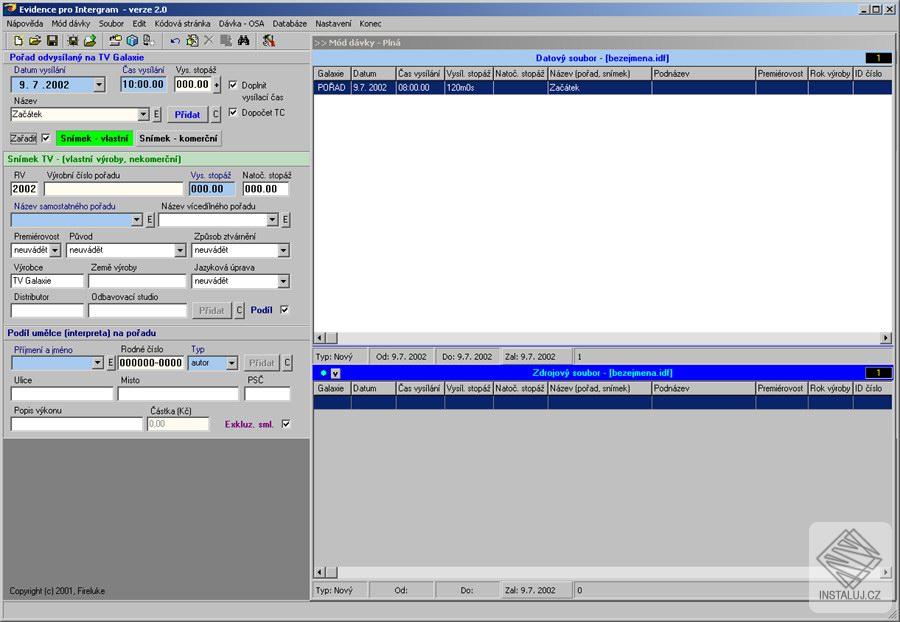Toggle the Doplnit vysílací čas checkbox

point(233,85)
